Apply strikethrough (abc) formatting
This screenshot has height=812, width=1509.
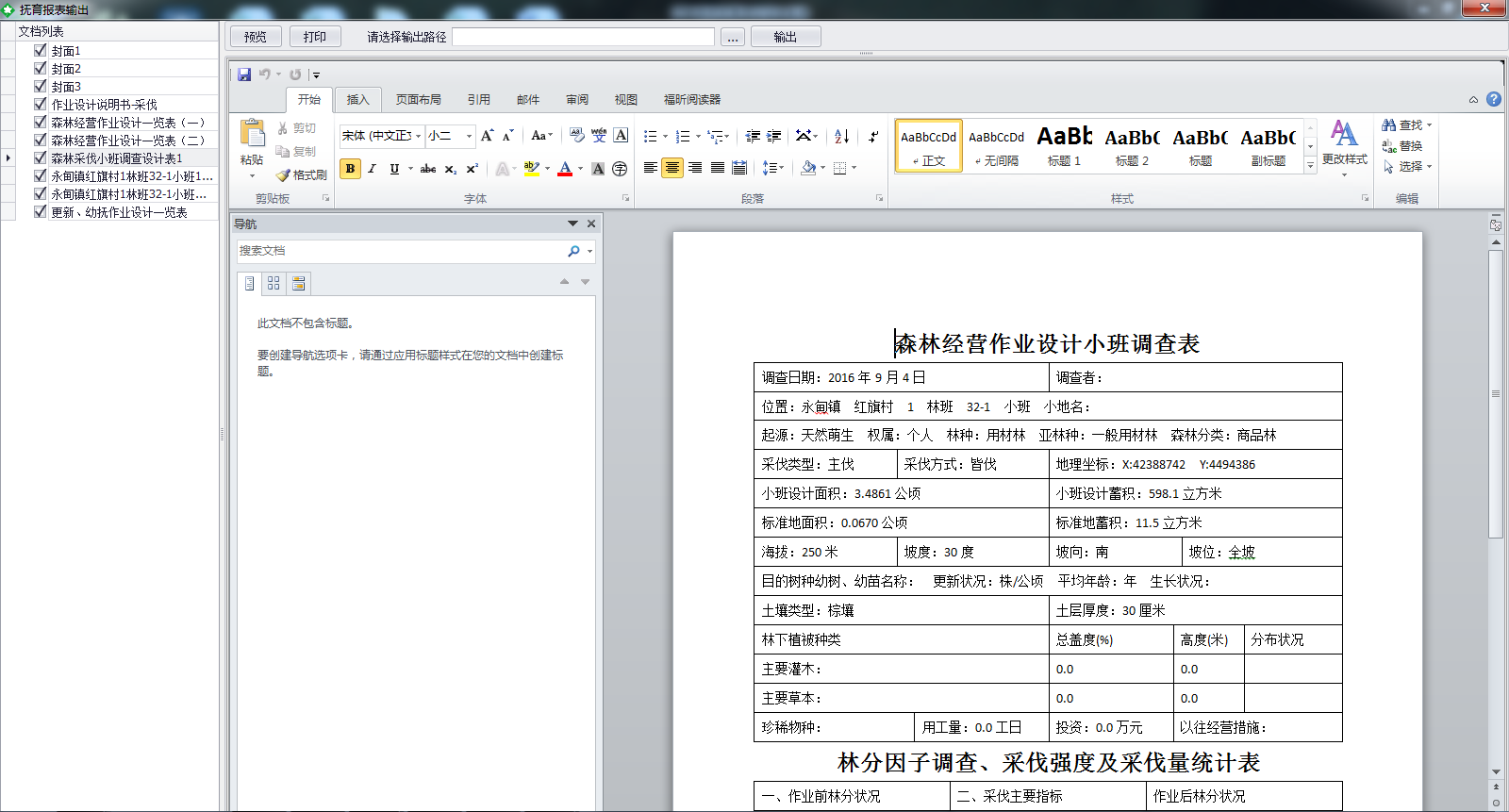(x=428, y=169)
